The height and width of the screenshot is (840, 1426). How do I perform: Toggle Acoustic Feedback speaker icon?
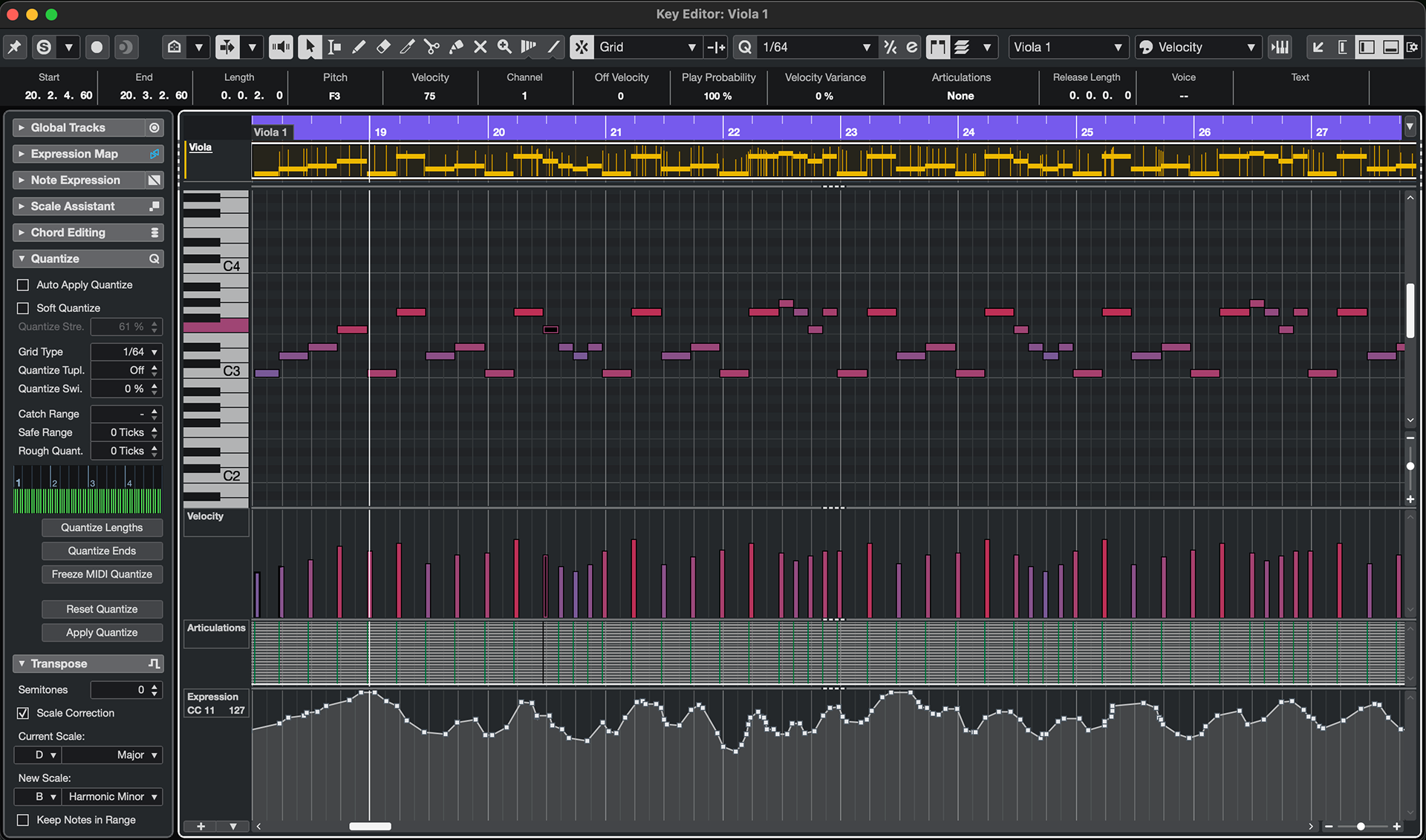[280, 47]
